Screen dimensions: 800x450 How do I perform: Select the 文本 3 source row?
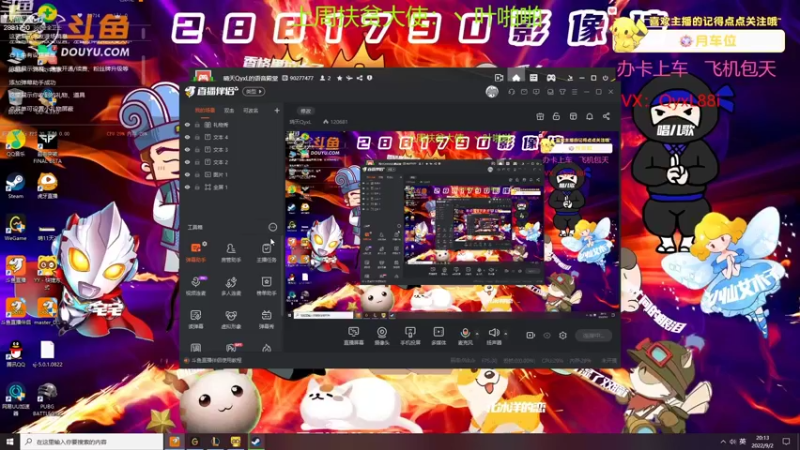(x=232, y=149)
